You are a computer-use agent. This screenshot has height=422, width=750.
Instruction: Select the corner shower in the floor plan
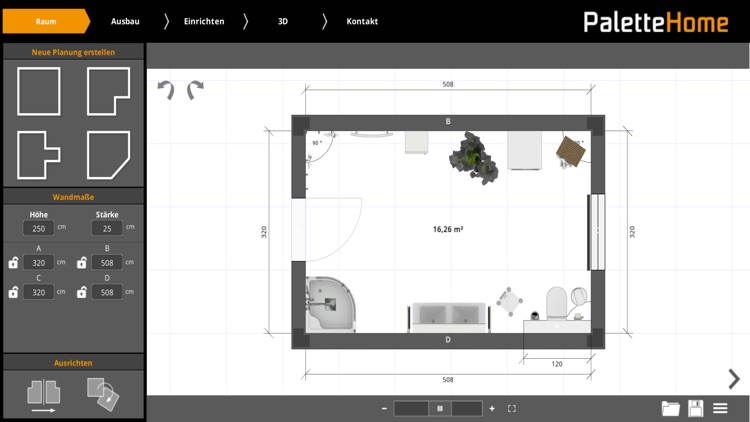tap(331, 304)
